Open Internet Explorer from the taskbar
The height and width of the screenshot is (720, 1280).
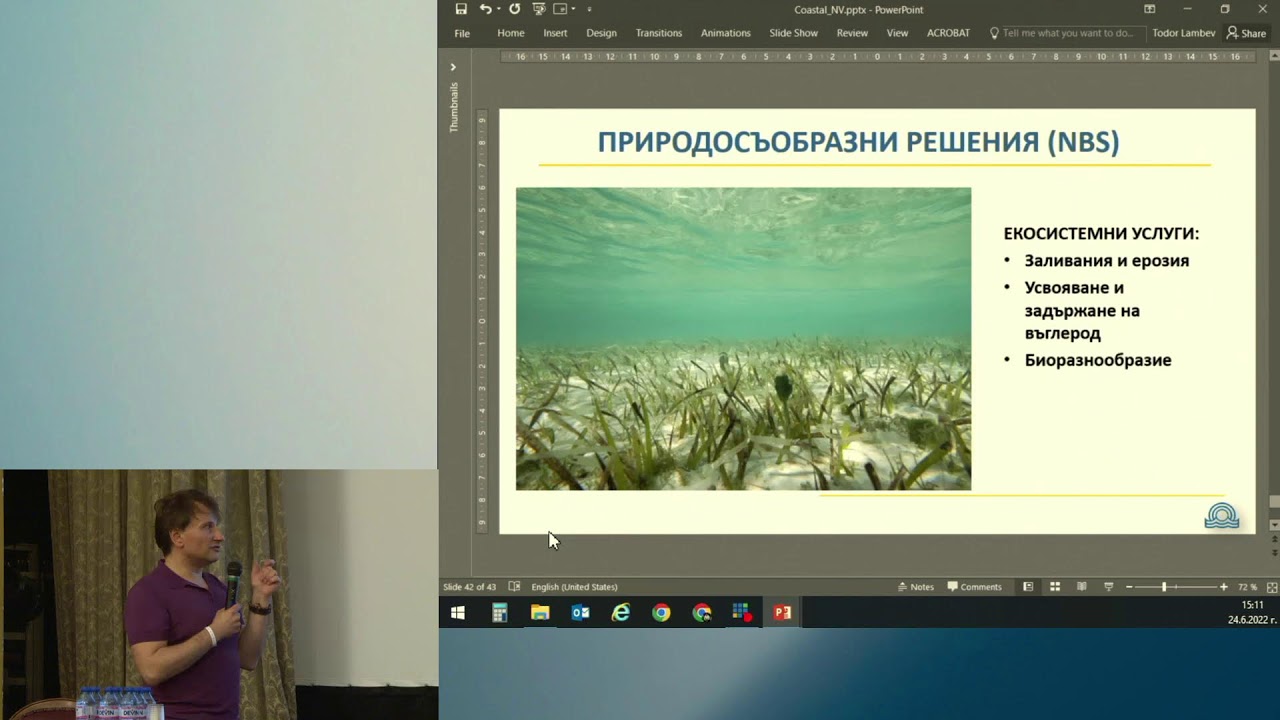(621, 613)
